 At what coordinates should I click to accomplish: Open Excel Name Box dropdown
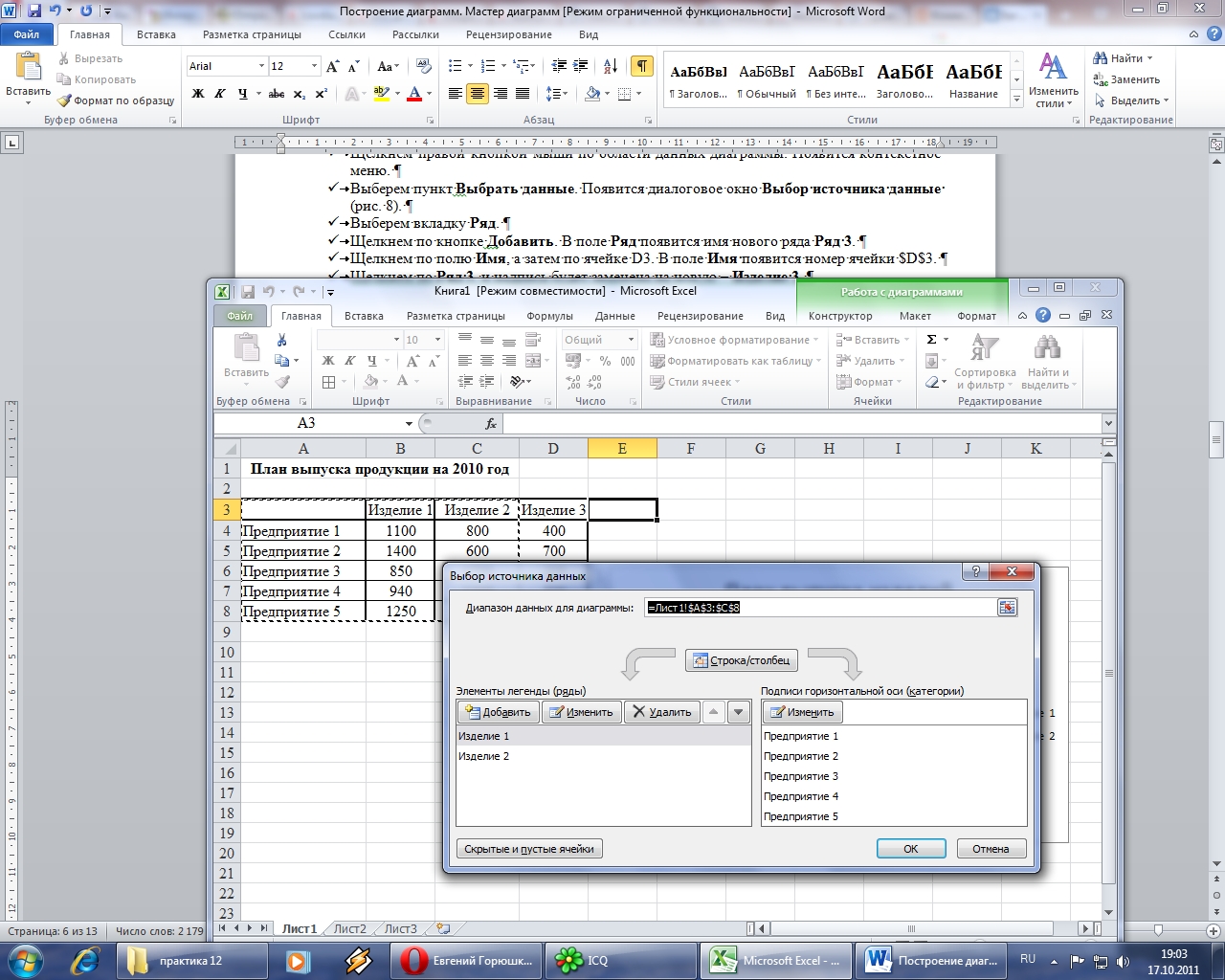pos(410,423)
